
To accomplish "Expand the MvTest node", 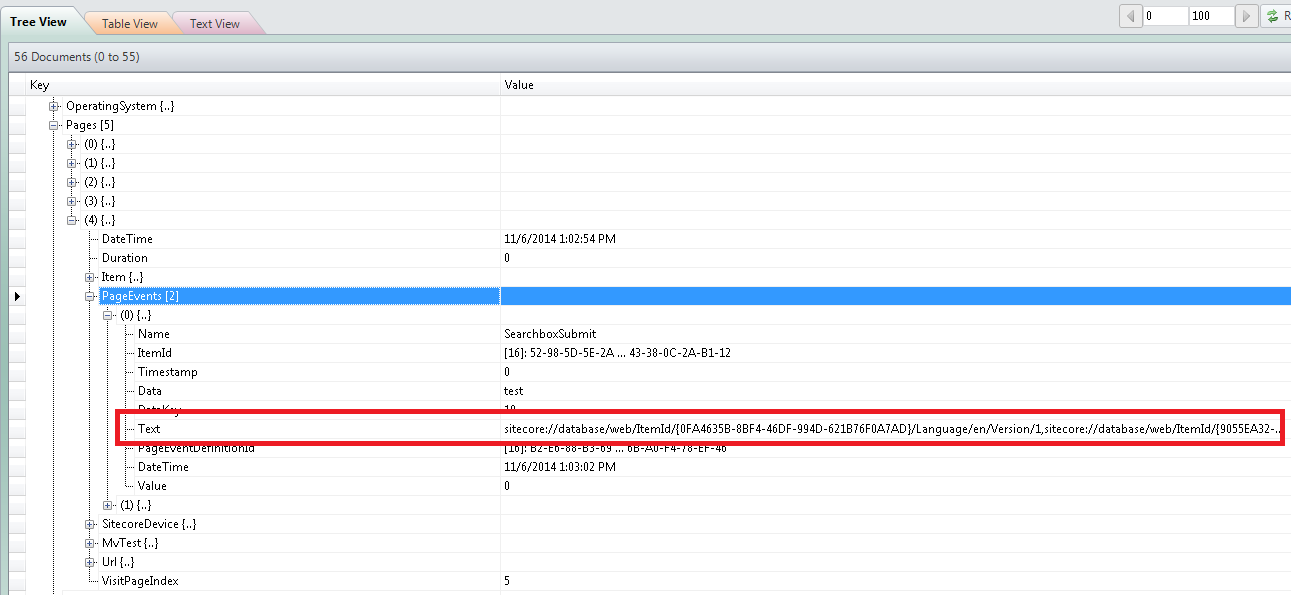I will (x=89, y=542).
